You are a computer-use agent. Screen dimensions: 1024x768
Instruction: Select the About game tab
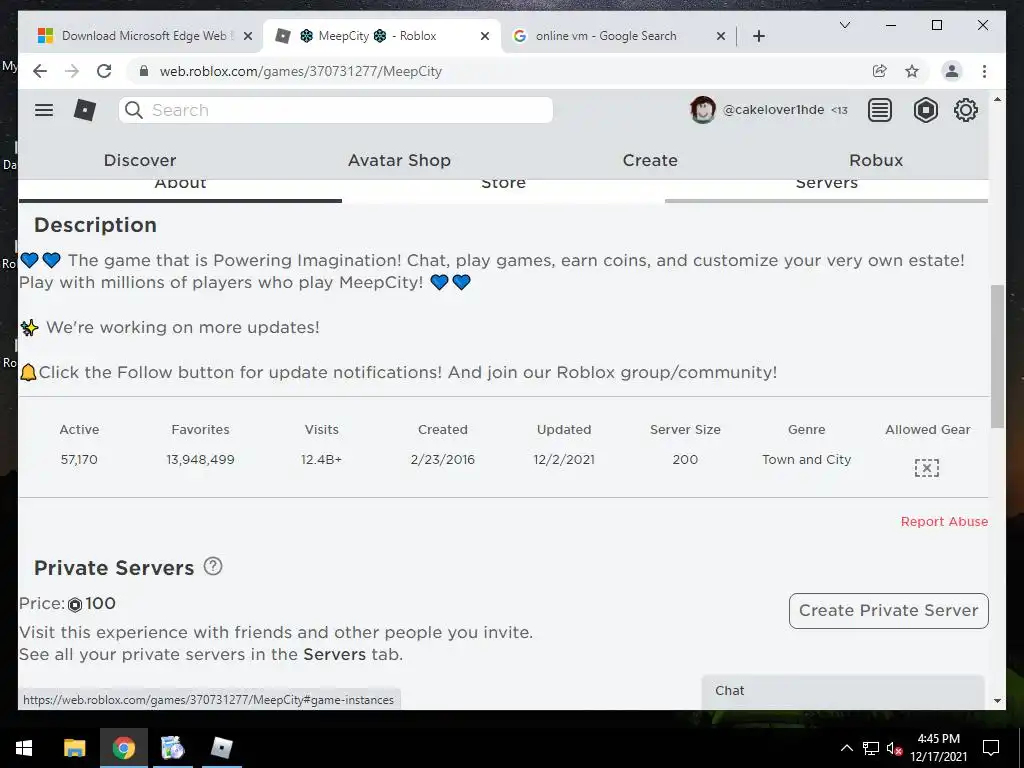(180, 189)
